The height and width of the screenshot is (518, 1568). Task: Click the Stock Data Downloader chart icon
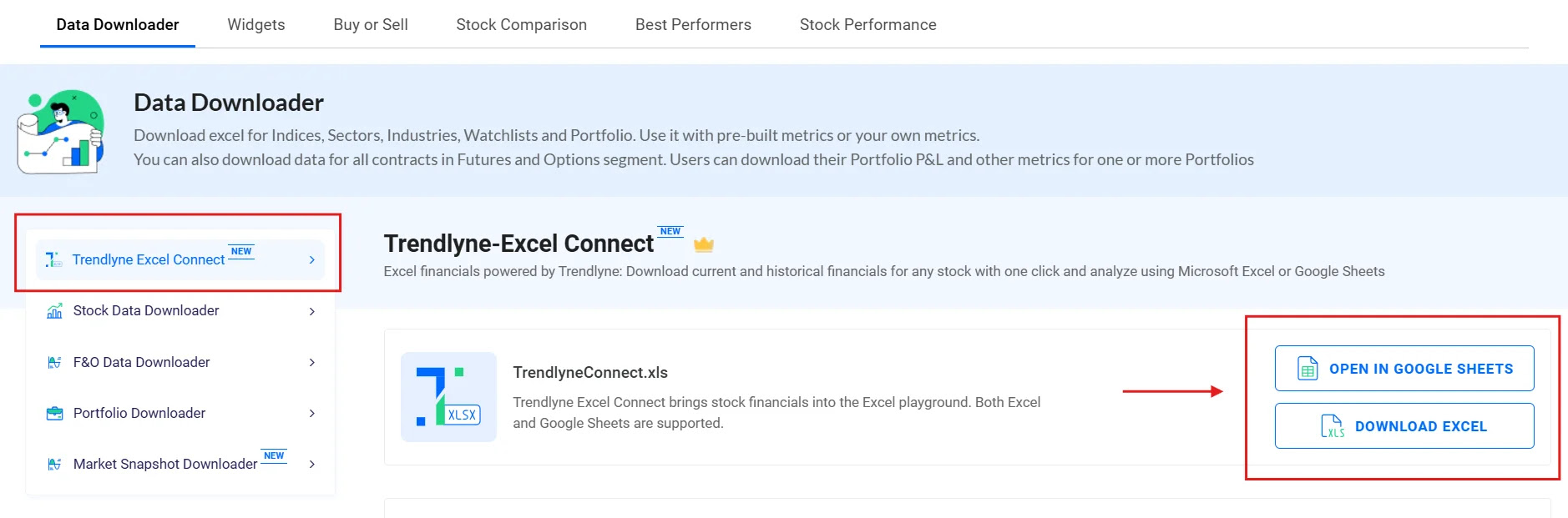pyautogui.click(x=54, y=311)
